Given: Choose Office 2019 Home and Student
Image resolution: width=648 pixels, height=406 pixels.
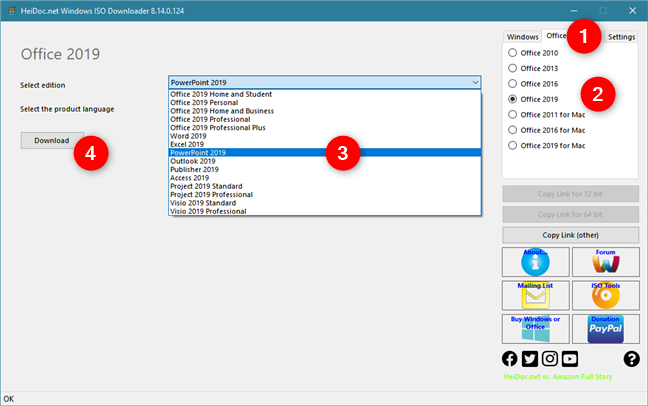Looking at the screenshot, I should 325,94.
